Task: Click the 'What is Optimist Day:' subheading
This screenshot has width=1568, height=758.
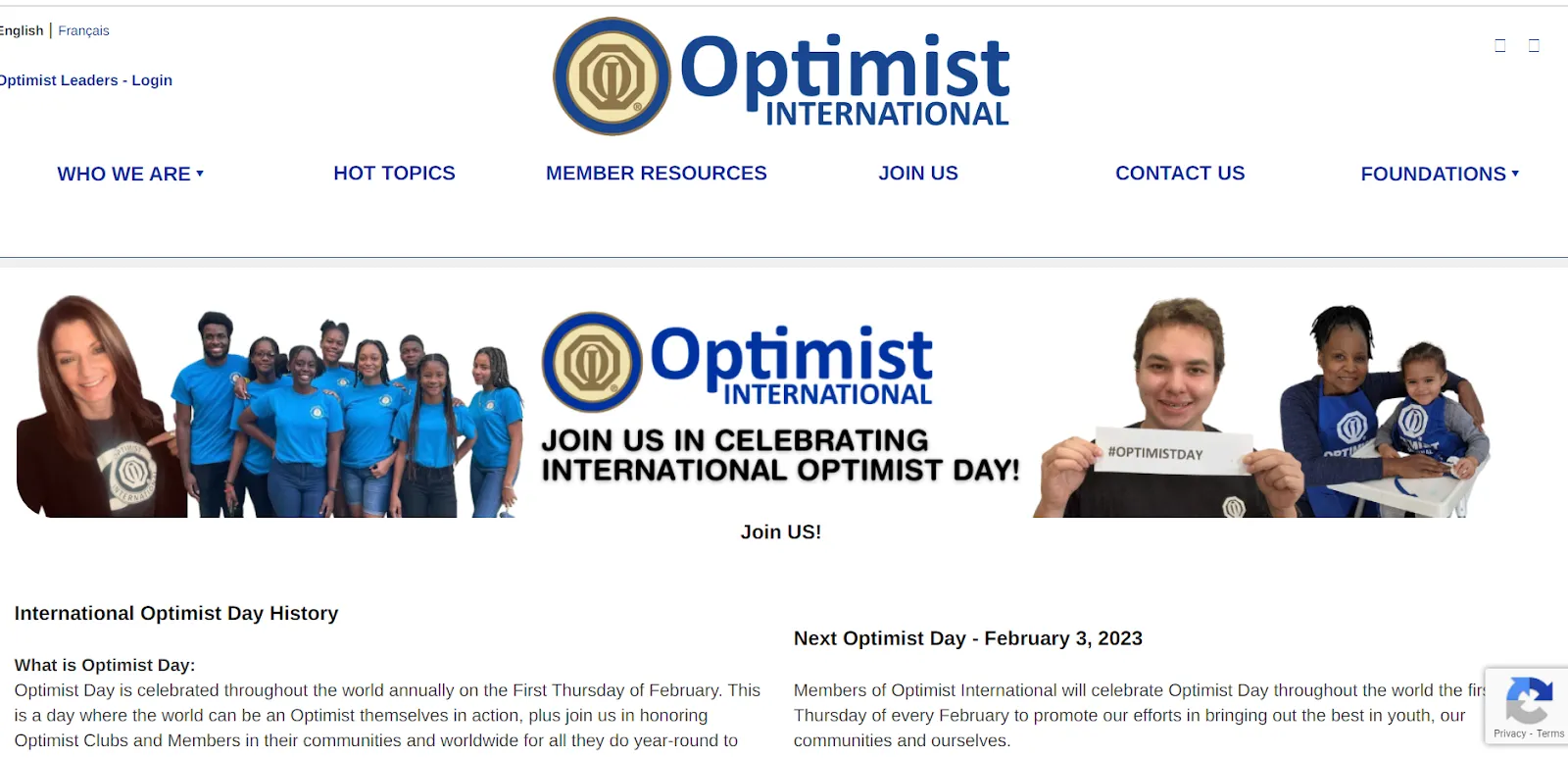Action: coord(105,665)
